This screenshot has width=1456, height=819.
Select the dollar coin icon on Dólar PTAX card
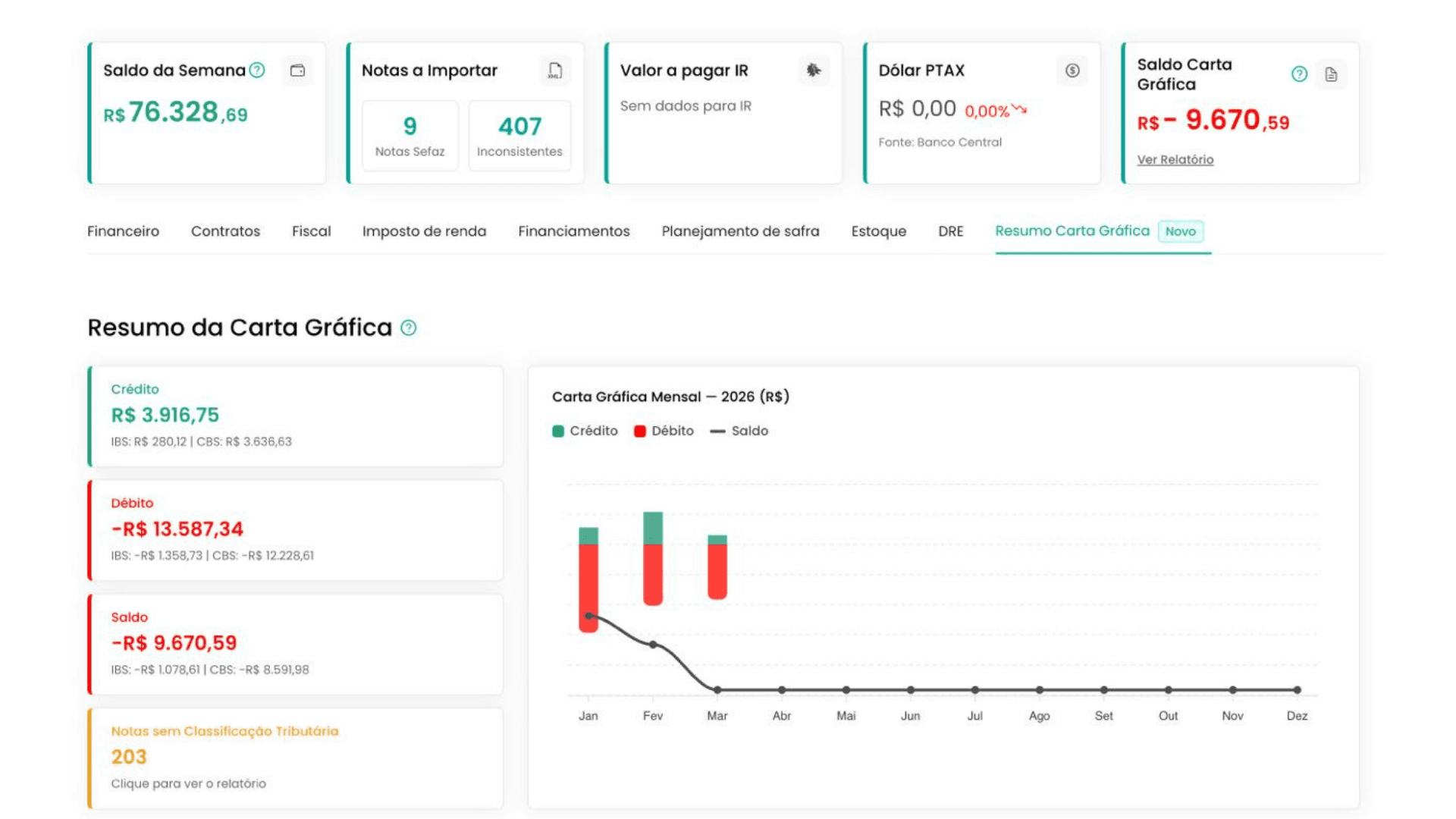point(1072,71)
